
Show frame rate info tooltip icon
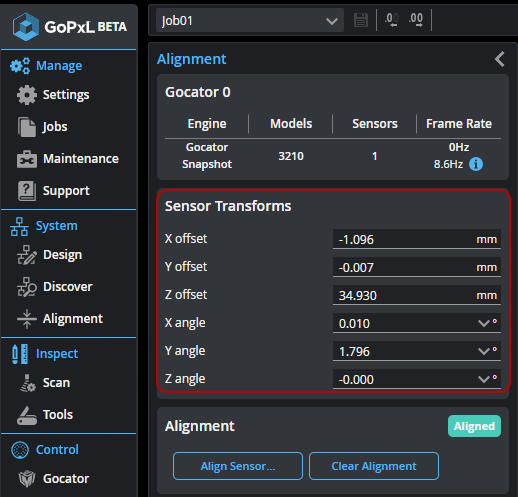click(x=476, y=164)
